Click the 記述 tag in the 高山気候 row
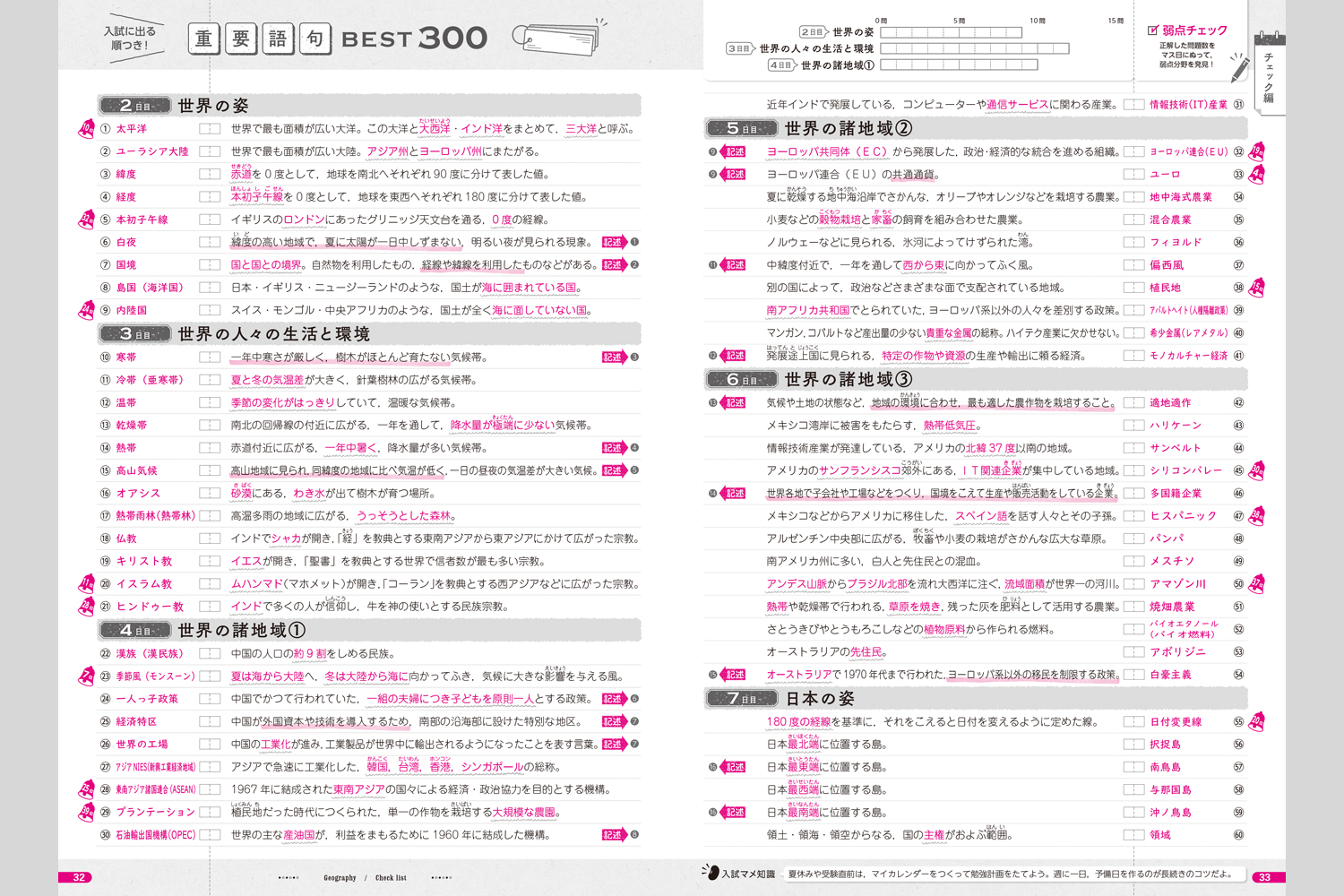The width and height of the screenshot is (1344, 896). tap(614, 470)
